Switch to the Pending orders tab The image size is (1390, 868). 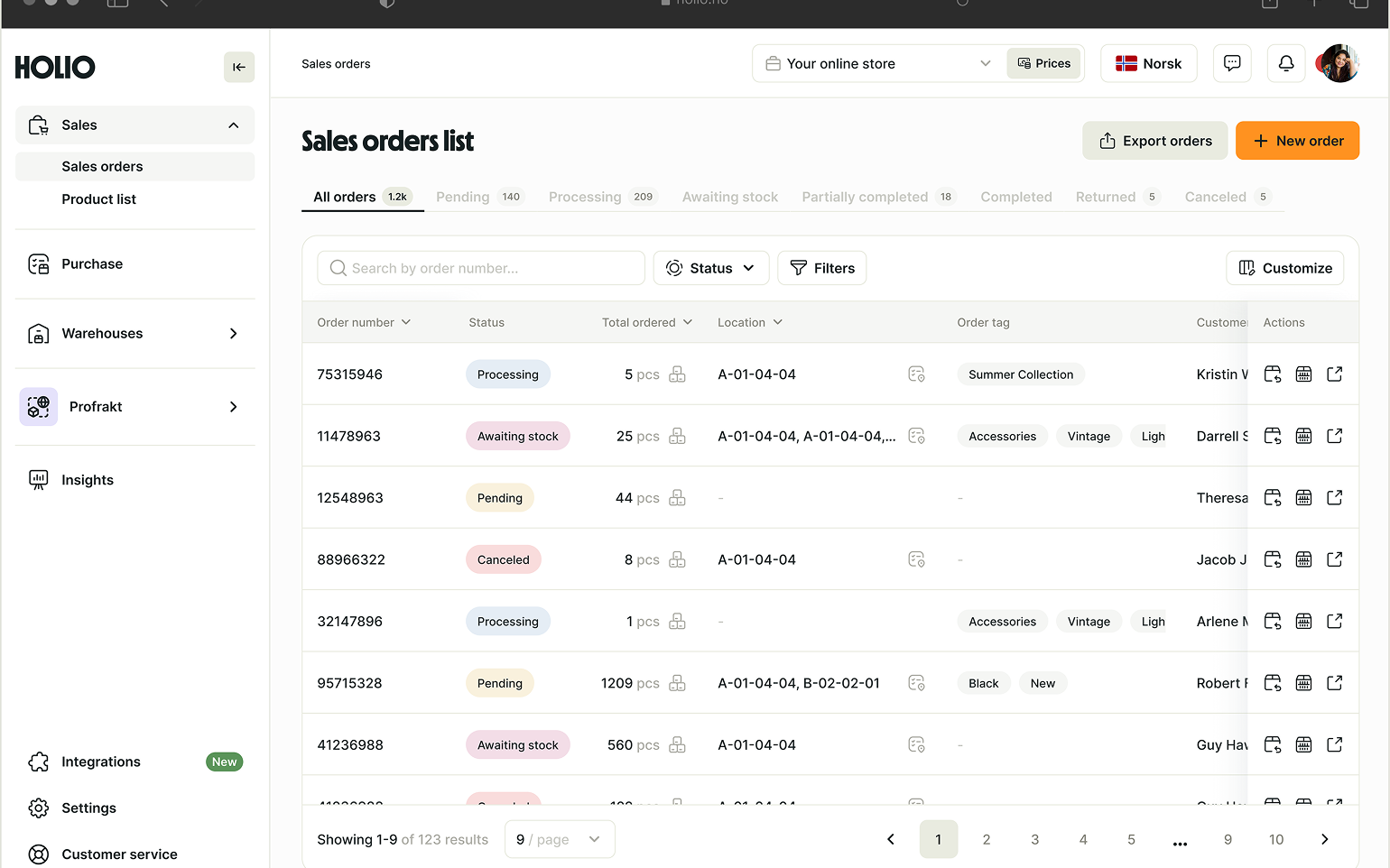point(463,197)
